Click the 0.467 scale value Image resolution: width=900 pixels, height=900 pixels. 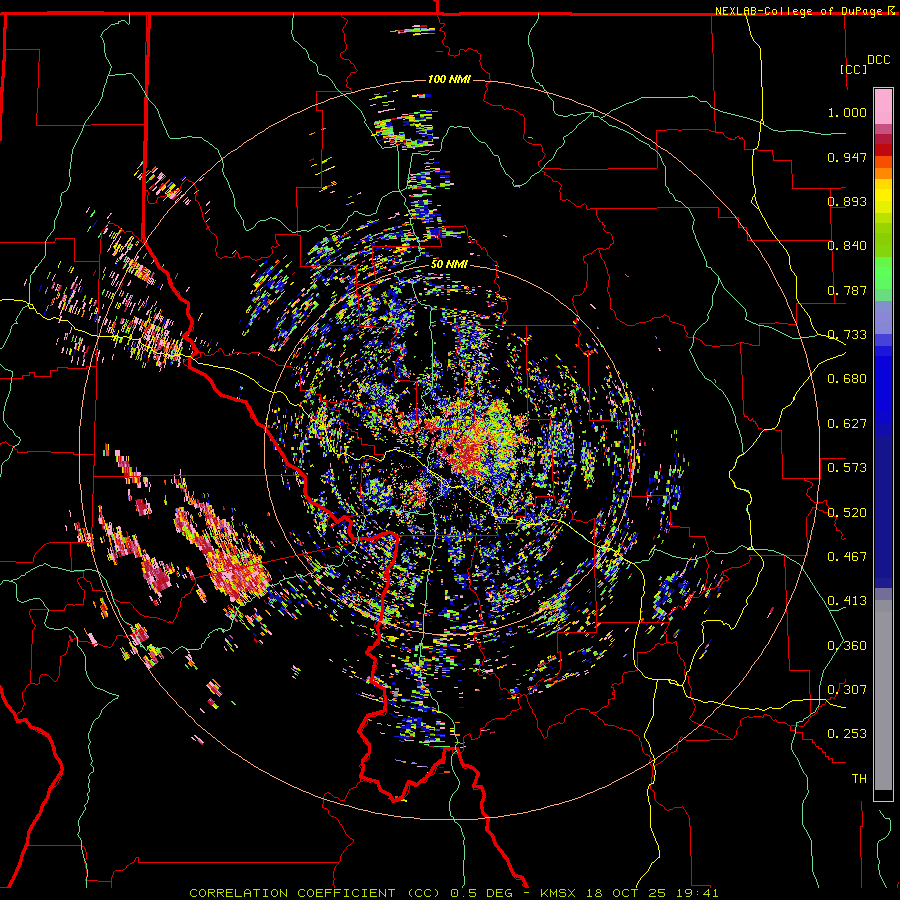847,556
